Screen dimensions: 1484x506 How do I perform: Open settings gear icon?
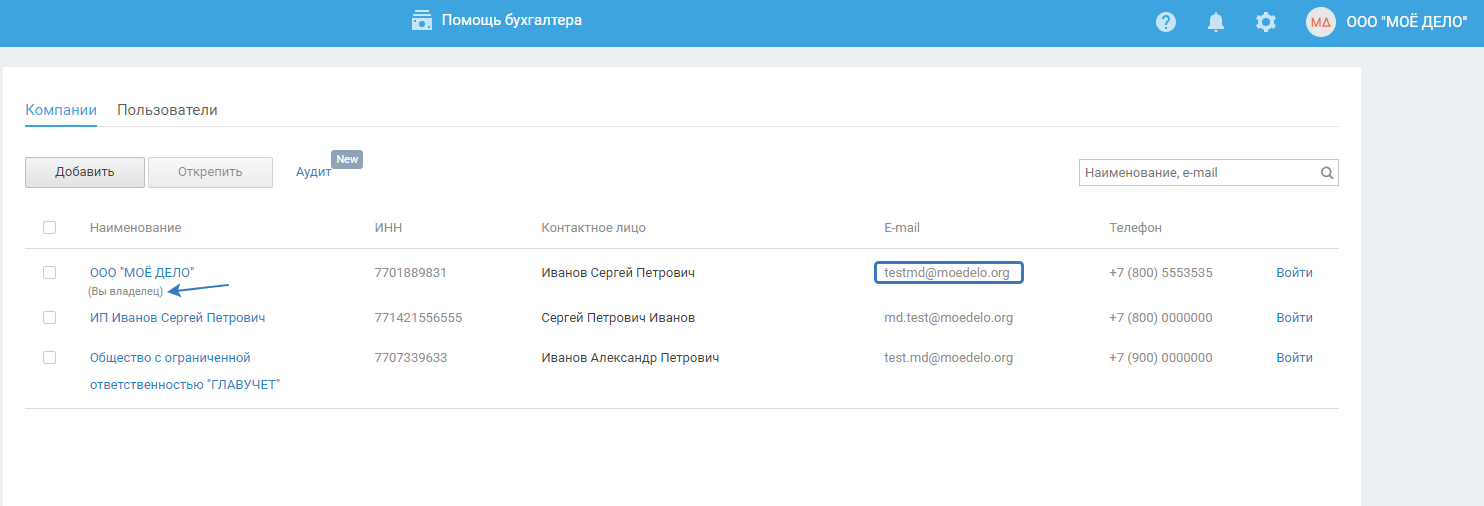pos(1266,22)
